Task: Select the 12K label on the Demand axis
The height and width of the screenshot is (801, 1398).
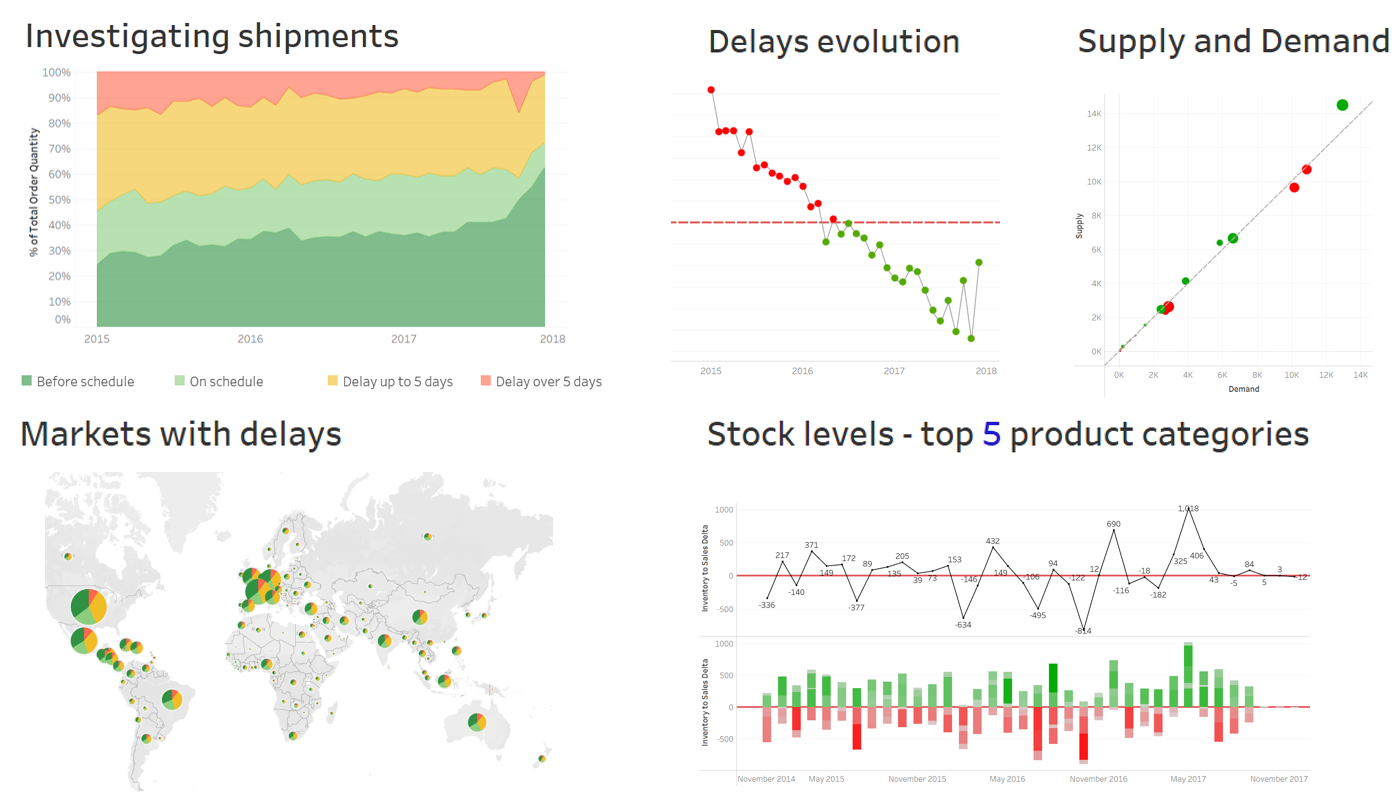Action: tap(1326, 375)
